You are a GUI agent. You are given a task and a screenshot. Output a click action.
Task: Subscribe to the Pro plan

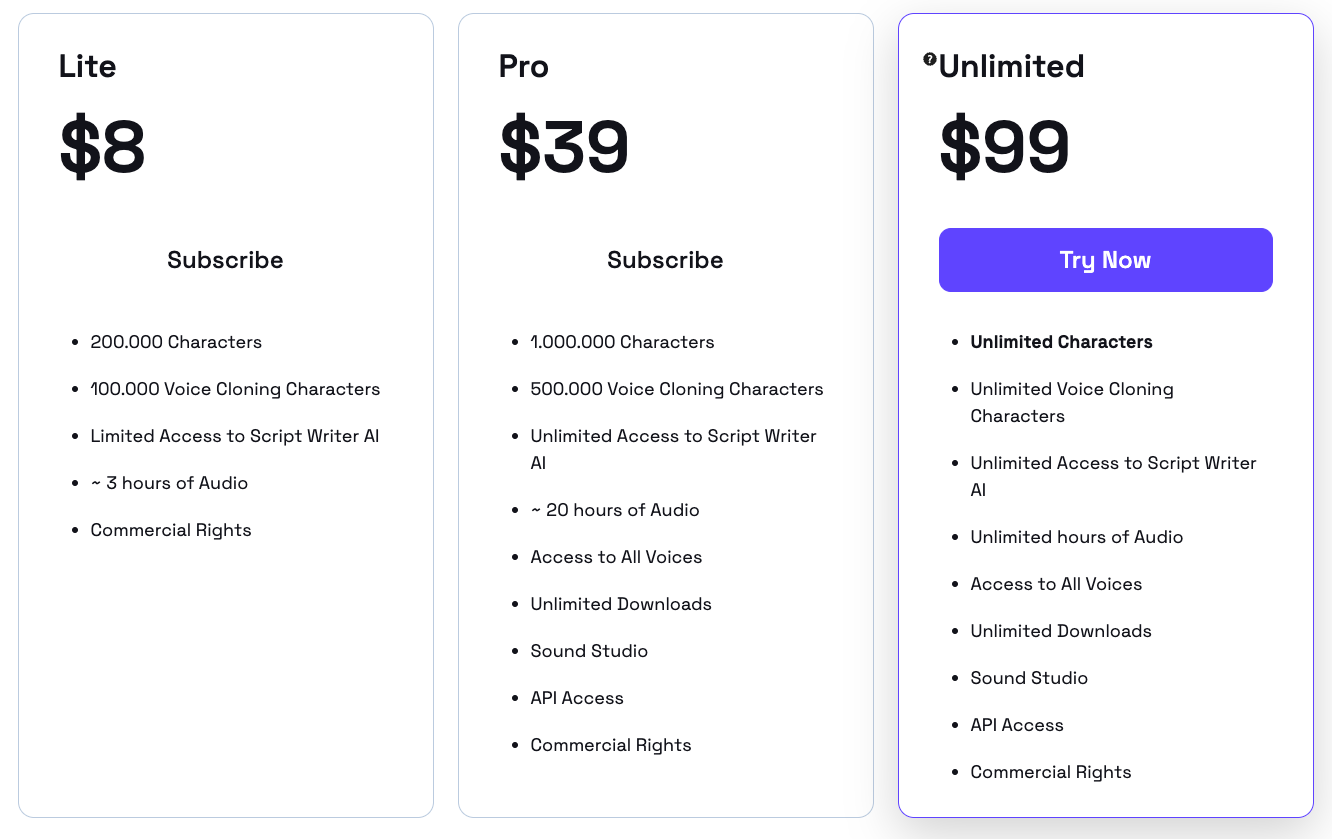[665, 260]
